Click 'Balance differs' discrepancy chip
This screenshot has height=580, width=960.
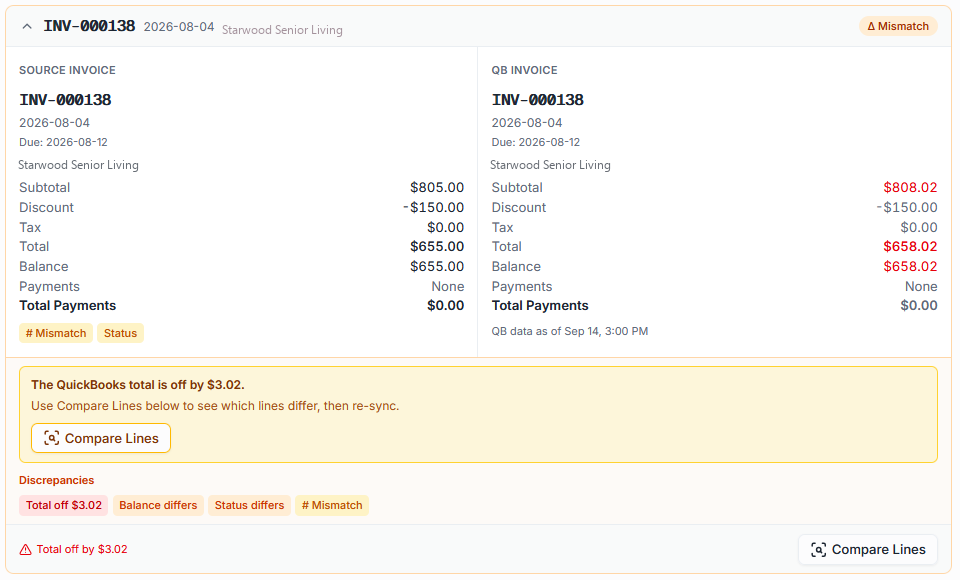[x=158, y=505]
